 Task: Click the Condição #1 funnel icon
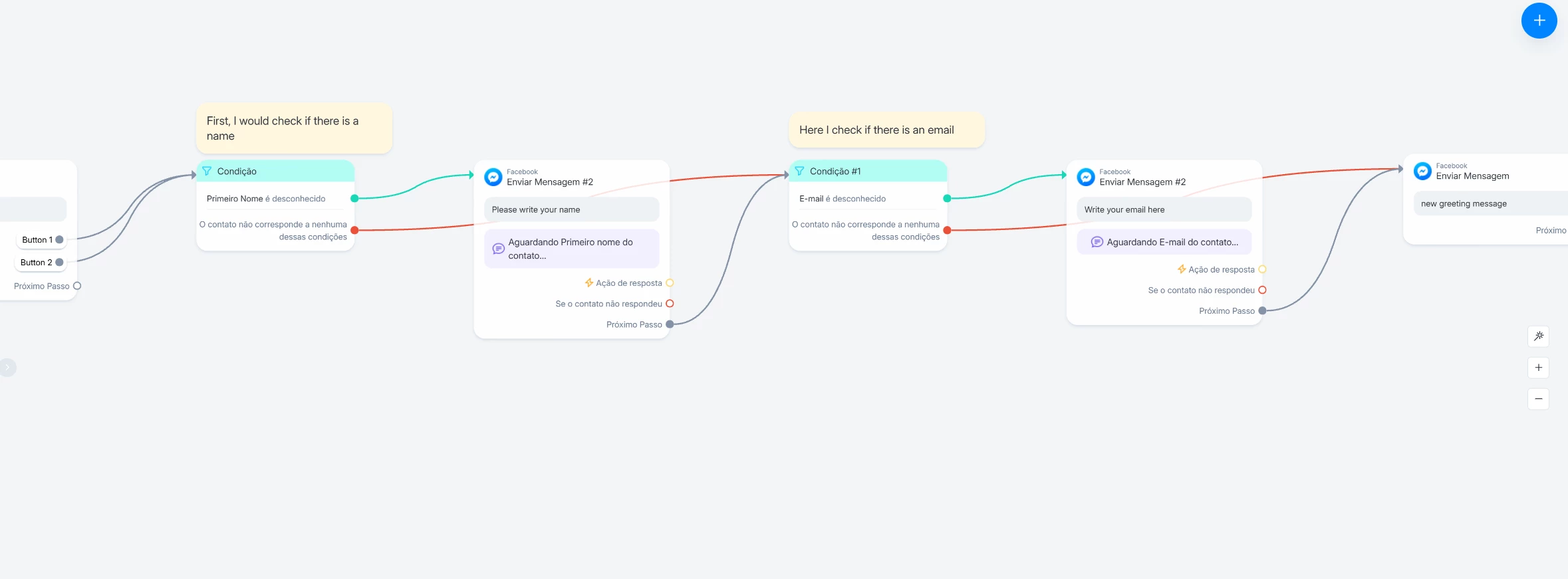[799, 172]
